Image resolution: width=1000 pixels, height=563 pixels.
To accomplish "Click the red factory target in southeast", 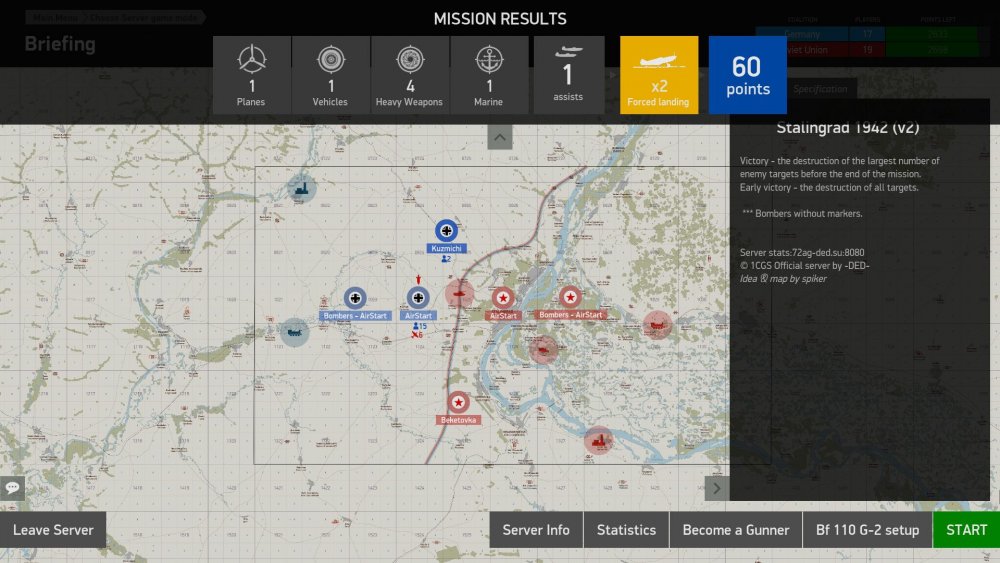I will [598, 440].
